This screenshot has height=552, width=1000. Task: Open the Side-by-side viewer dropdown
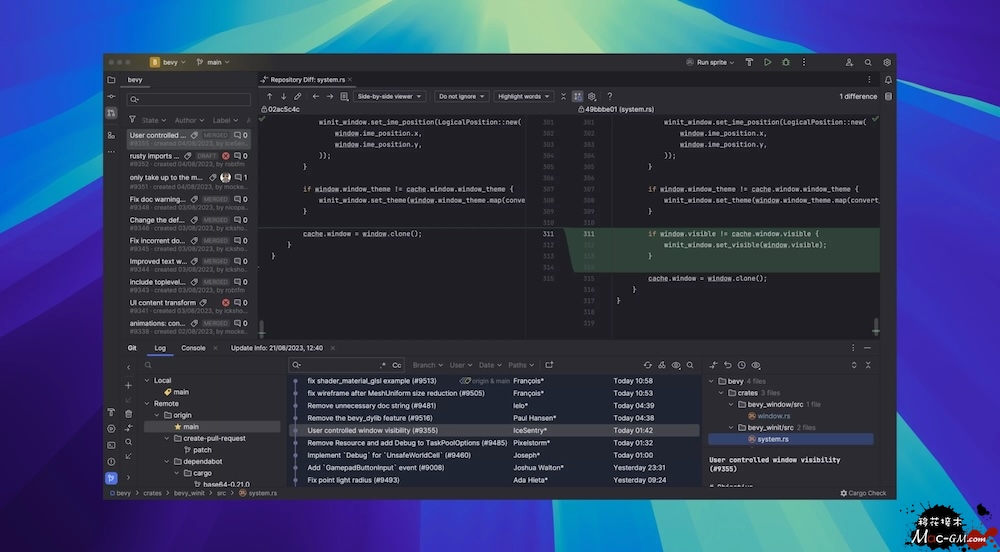[390, 97]
